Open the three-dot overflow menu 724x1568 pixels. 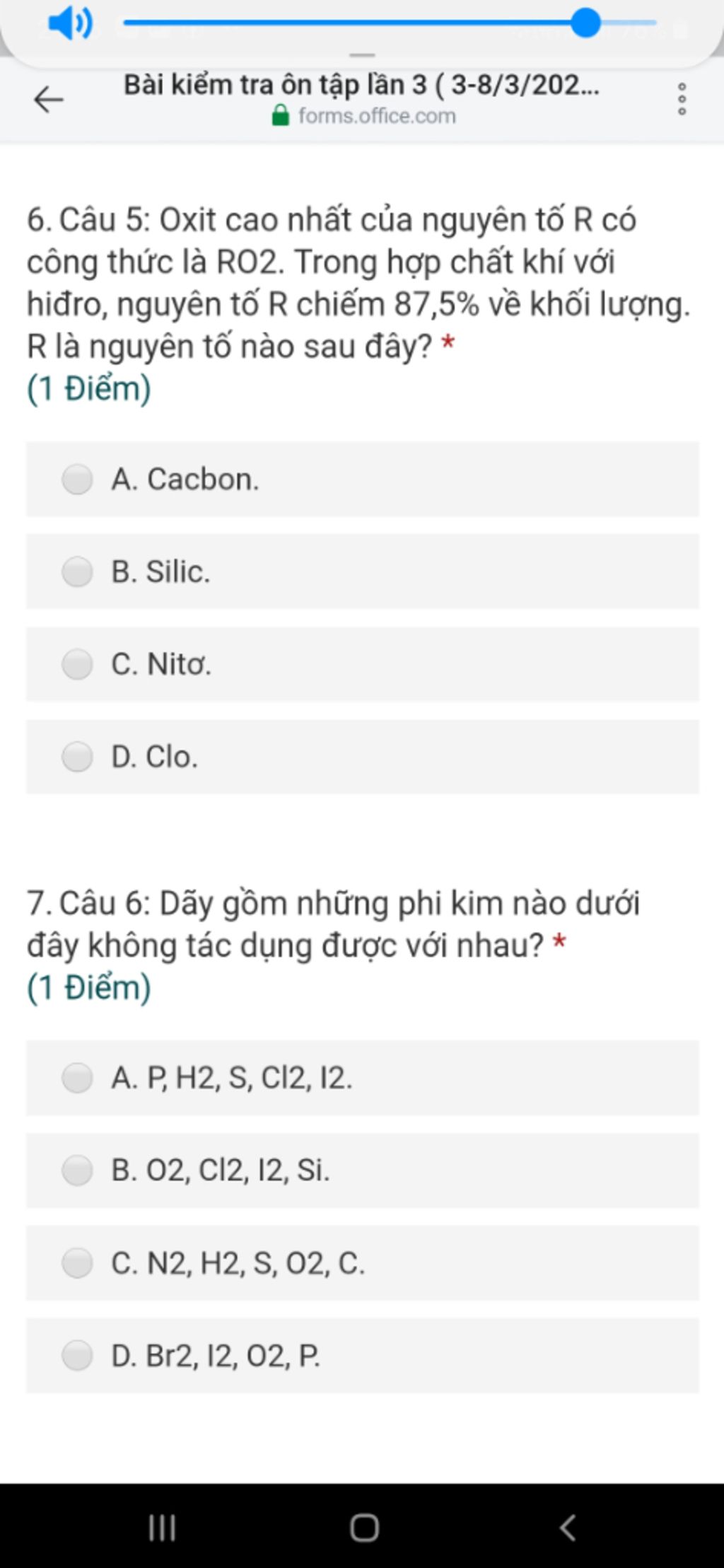pos(682,99)
